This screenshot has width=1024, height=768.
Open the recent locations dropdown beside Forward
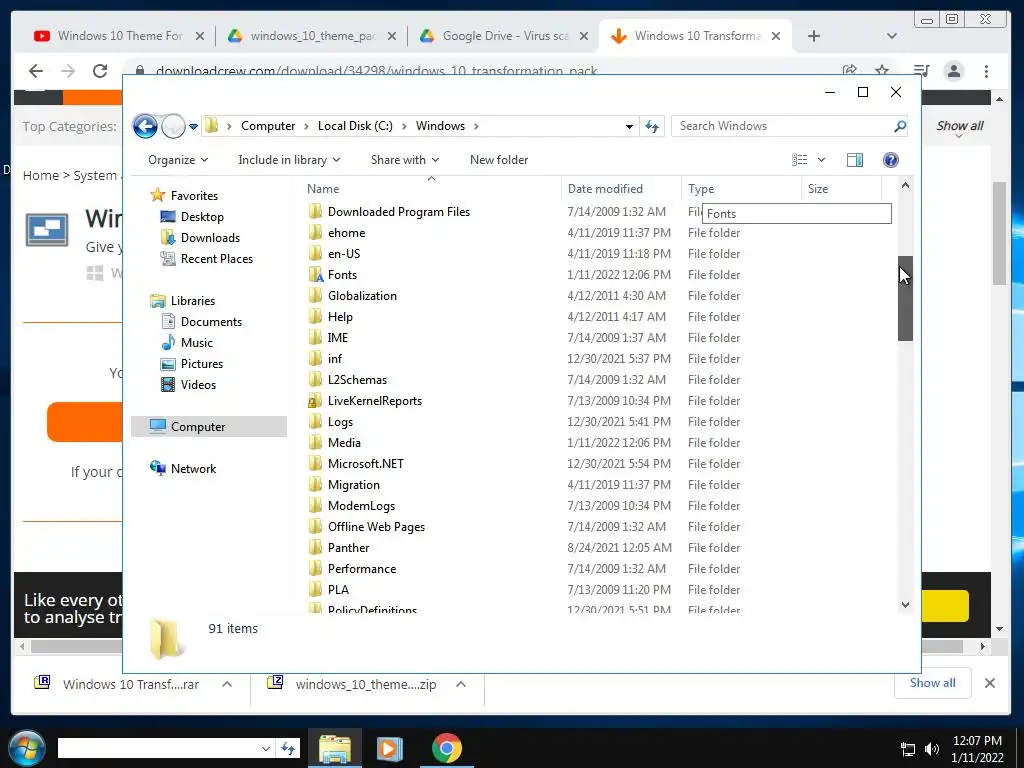coord(193,127)
